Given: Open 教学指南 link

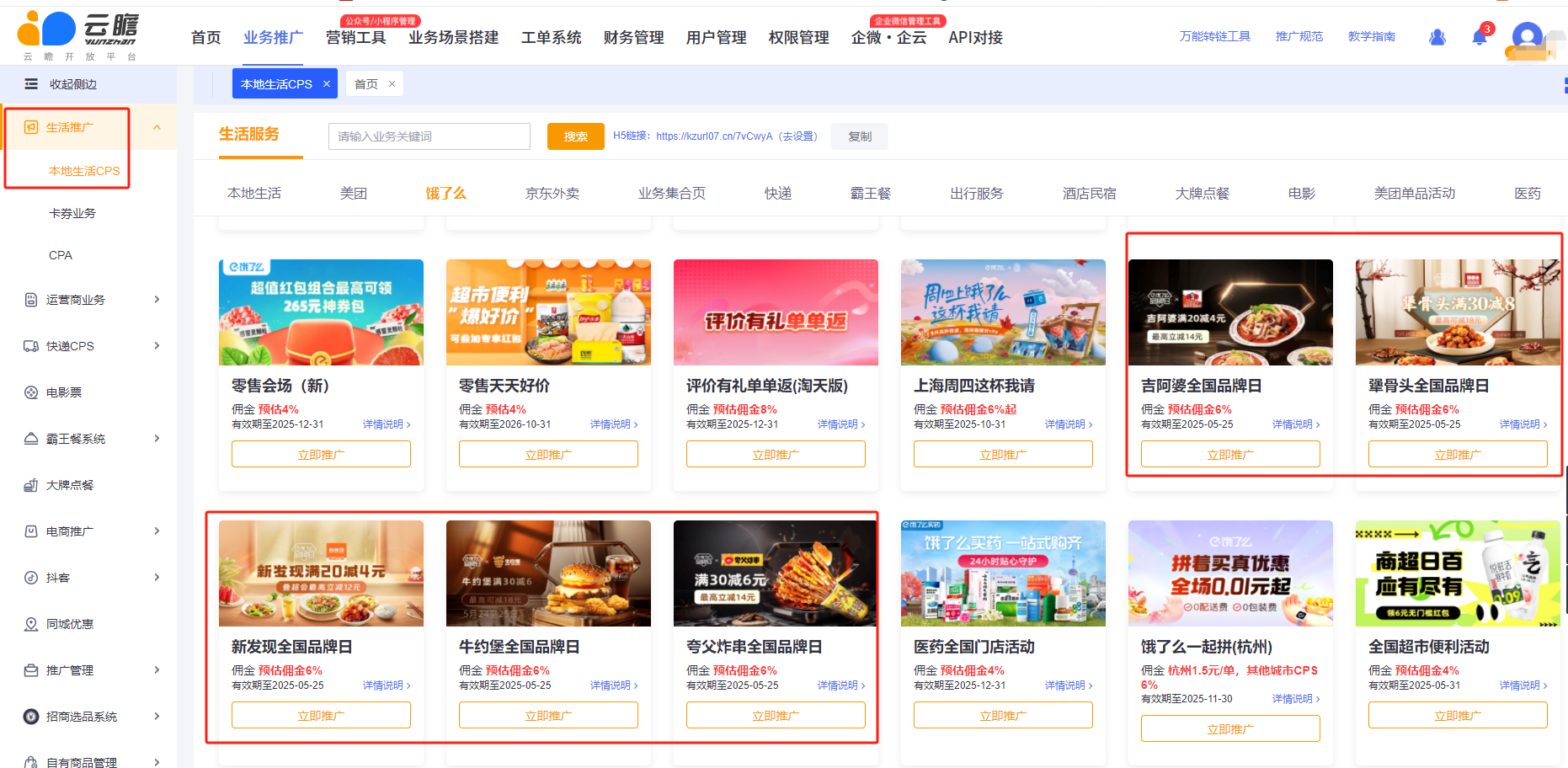Looking at the screenshot, I should pyautogui.click(x=1371, y=36).
